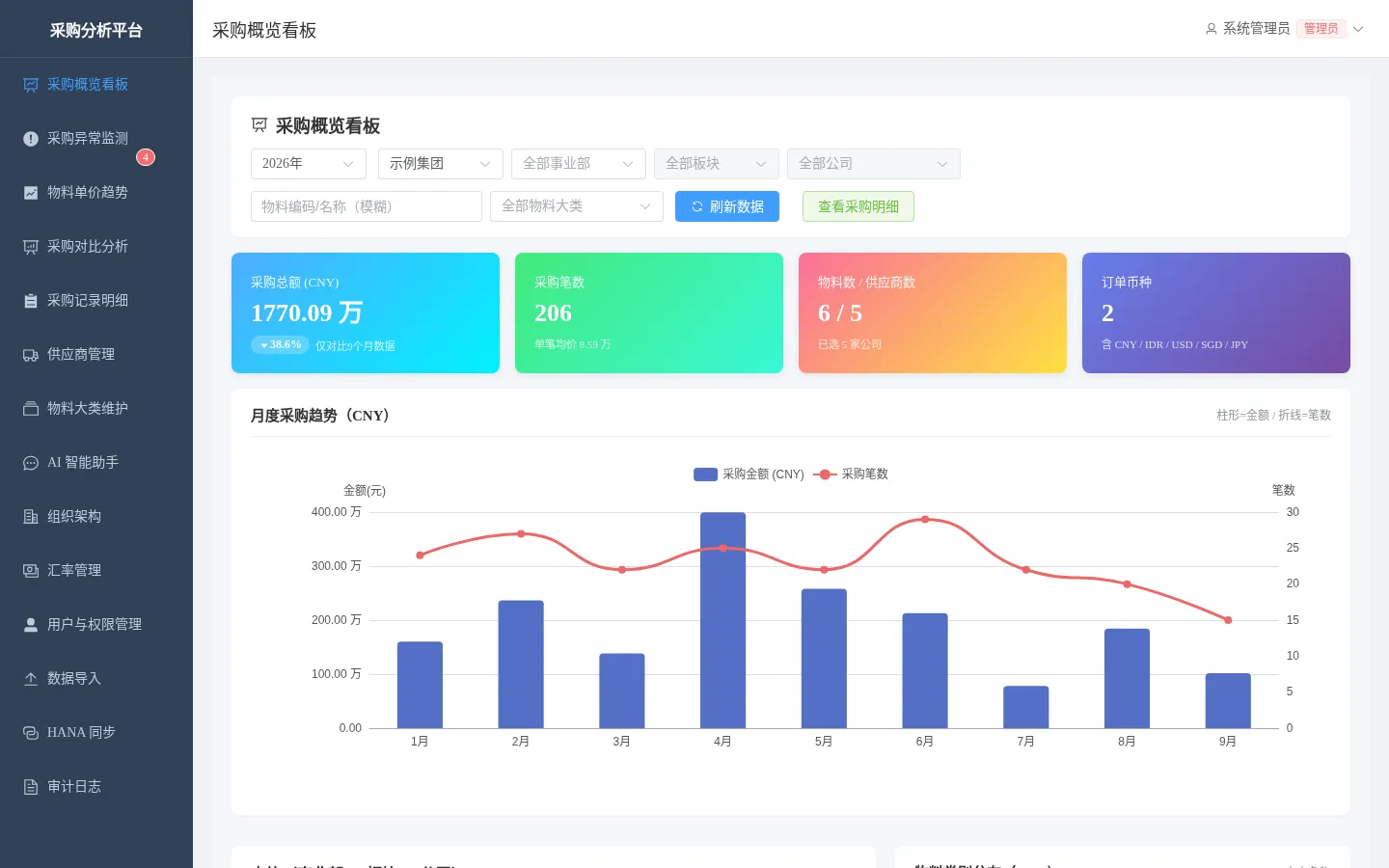Click the 管理员 role tag
1389x868 pixels.
[x=1321, y=29]
